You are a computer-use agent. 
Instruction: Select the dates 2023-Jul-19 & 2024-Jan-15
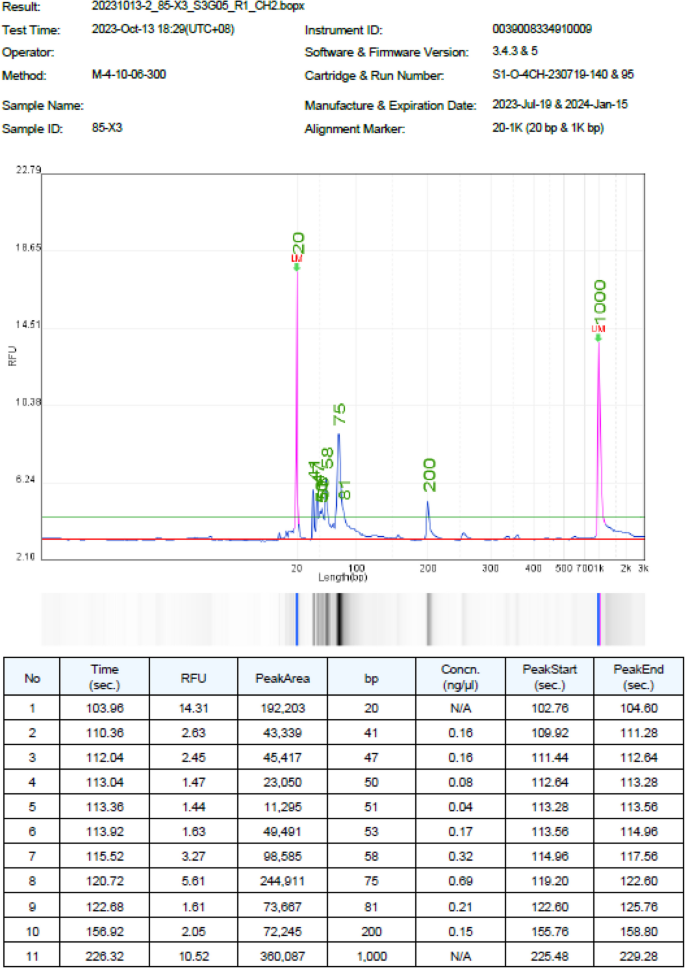(x=560, y=104)
